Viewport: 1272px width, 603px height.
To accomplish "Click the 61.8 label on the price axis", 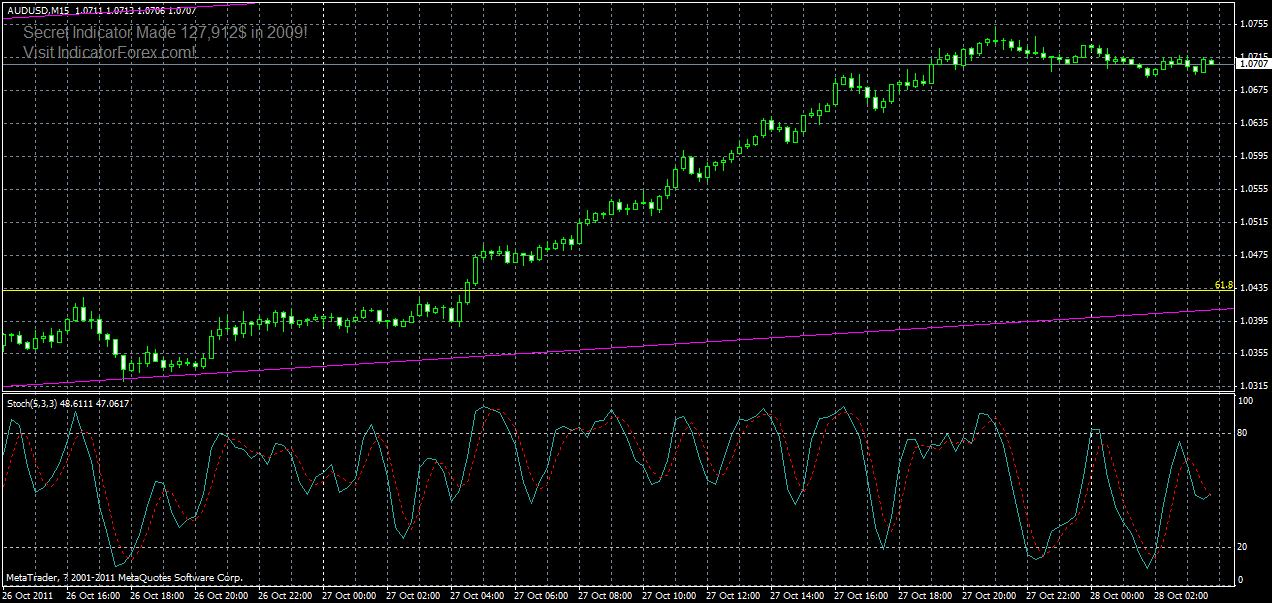I will (1222, 284).
